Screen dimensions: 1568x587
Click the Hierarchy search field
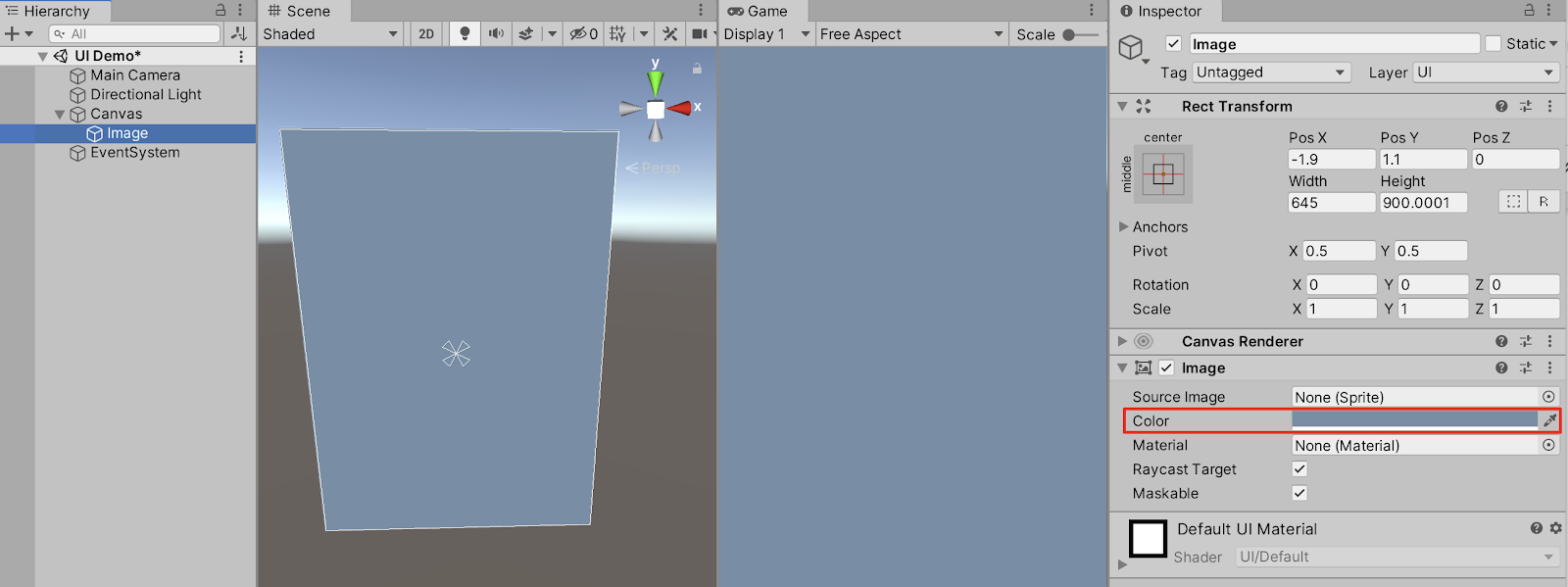(136, 33)
